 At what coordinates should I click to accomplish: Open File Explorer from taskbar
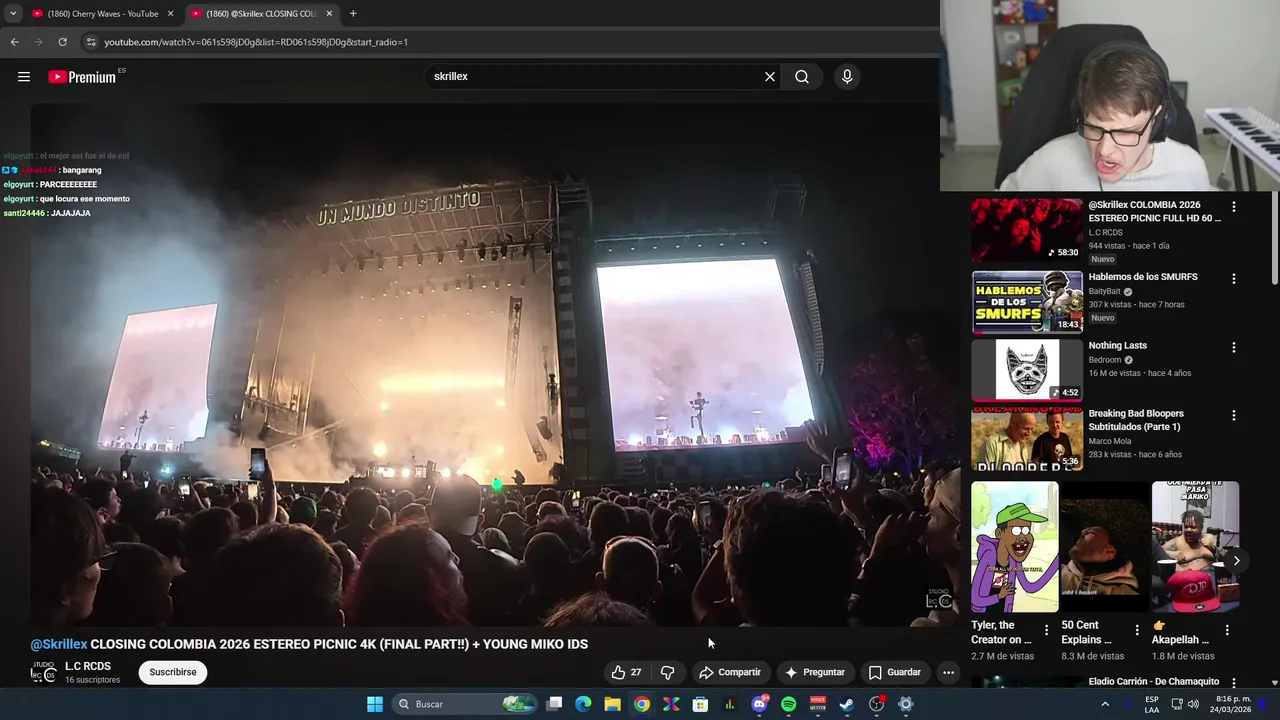pos(612,704)
